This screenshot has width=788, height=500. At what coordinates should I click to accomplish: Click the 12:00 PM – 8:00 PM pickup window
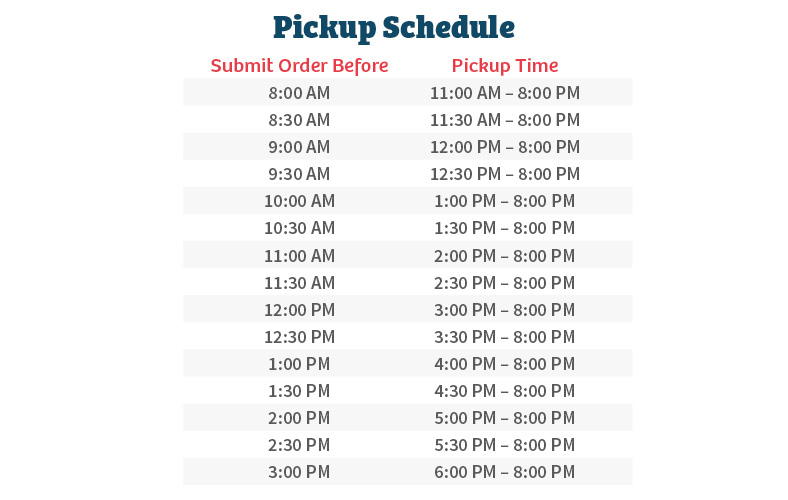(505, 147)
